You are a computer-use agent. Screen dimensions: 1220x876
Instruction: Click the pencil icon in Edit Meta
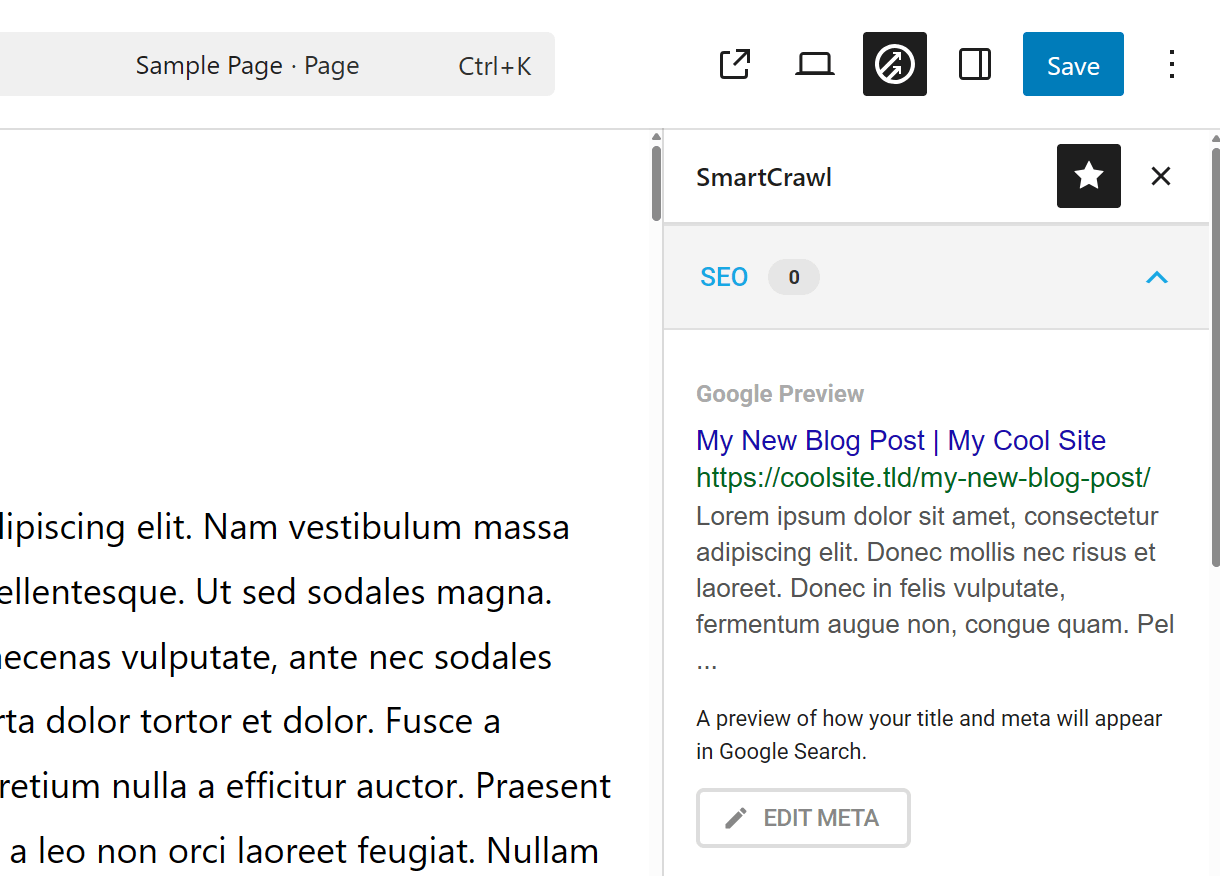[x=736, y=818]
